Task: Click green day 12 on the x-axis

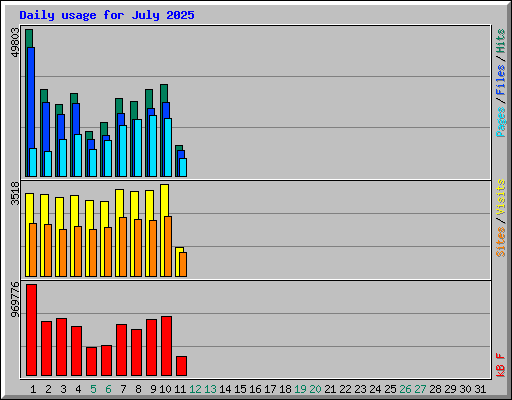Action: (195, 389)
